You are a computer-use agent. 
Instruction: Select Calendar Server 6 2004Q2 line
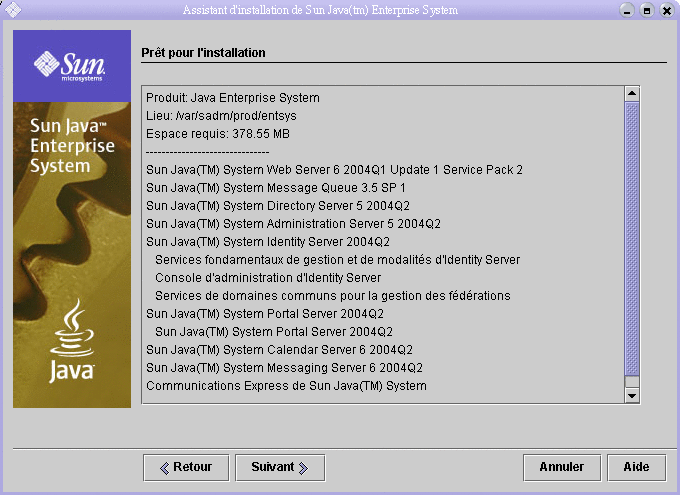(x=279, y=350)
